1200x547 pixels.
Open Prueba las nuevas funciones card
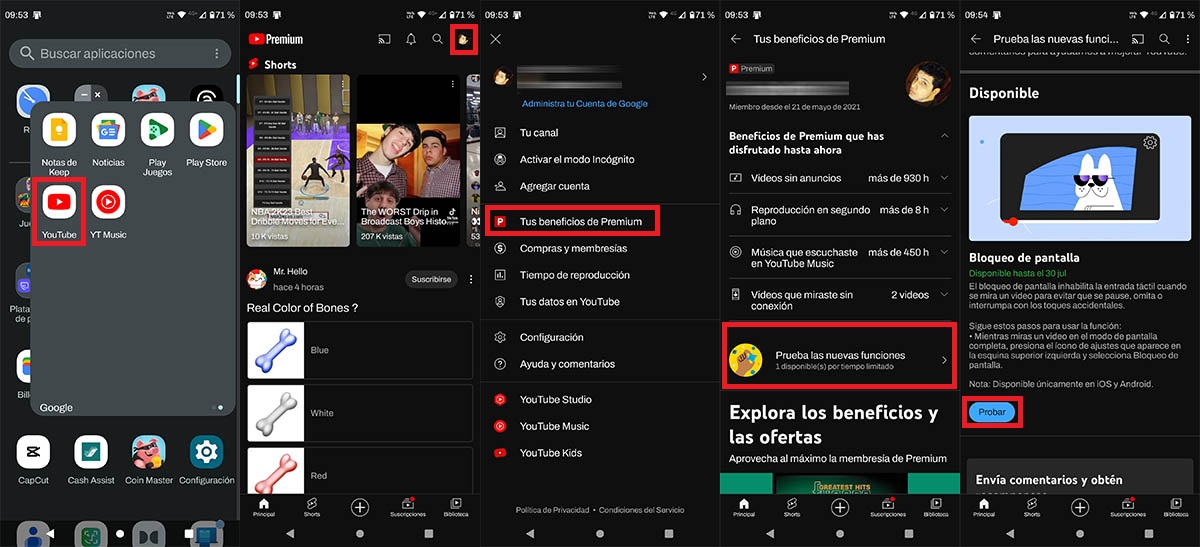(x=839, y=358)
